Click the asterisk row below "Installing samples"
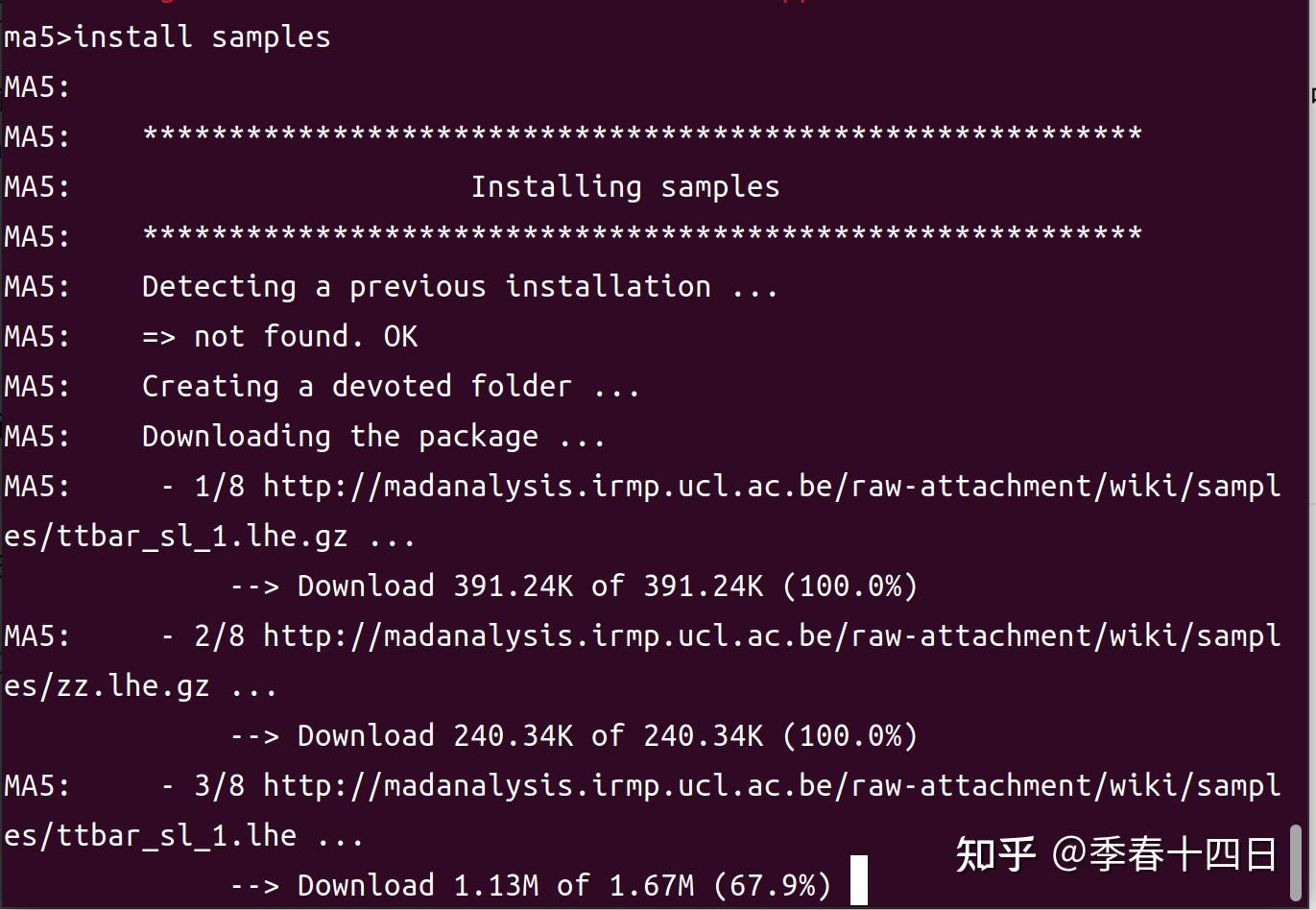Screen dimensions: 1316x910 (x=641, y=235)
